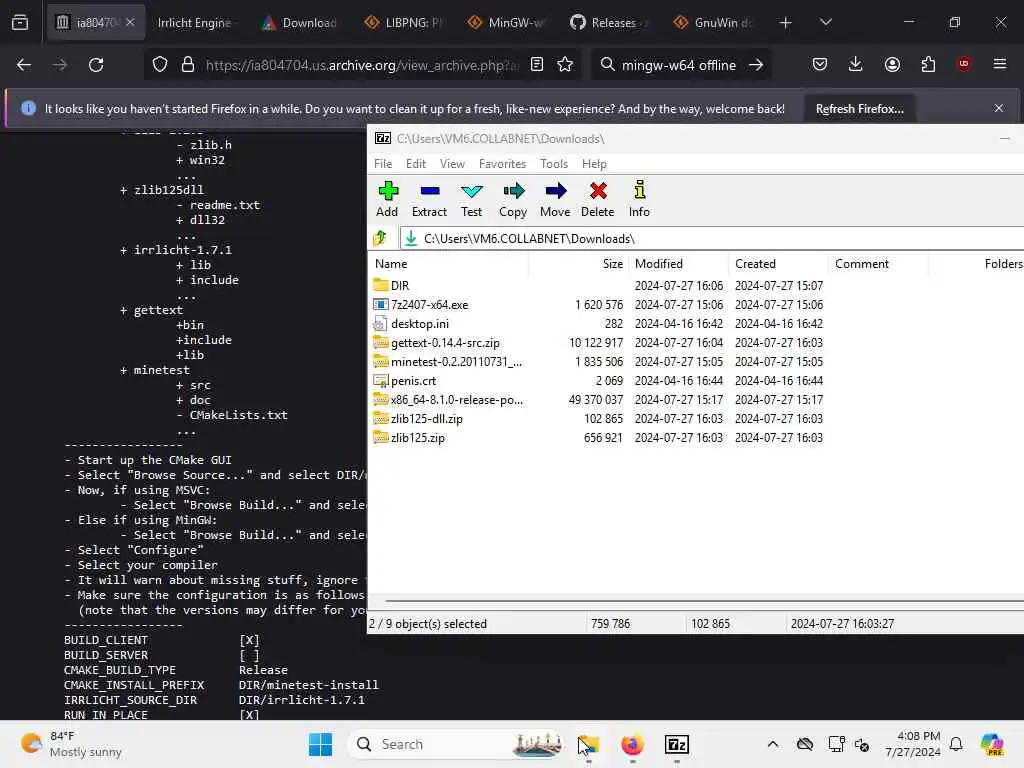Open a new Firefox tab
This screenshot has width=1024, height=768.
pos(786,23)
